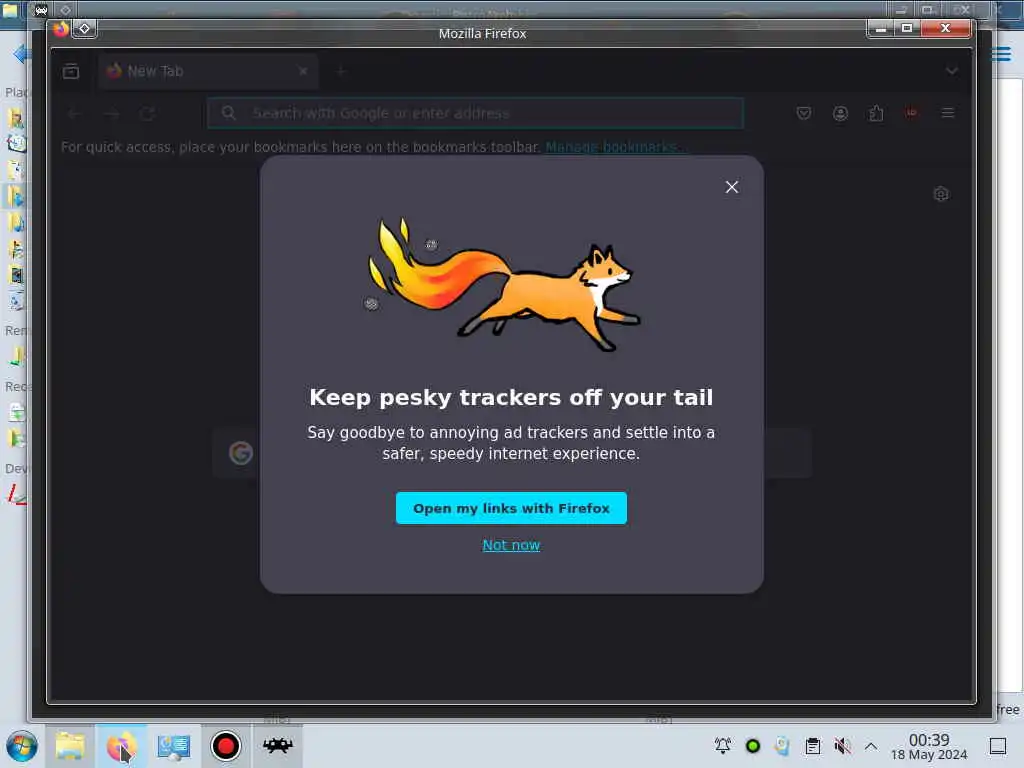The width and height of the screenshot is (1024, 768).
Task: Open the space invader taskbar icon
Action: click(x=278, y=746)
